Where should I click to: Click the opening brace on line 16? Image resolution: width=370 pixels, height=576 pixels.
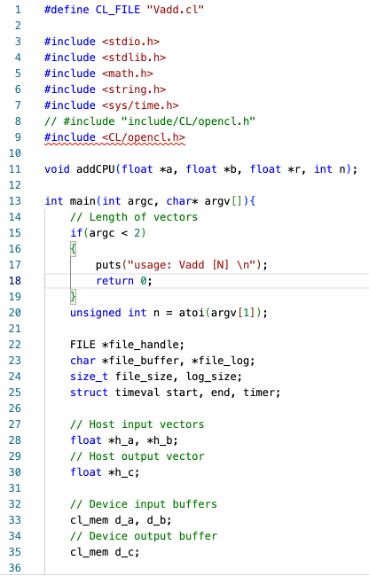(73, 249)
